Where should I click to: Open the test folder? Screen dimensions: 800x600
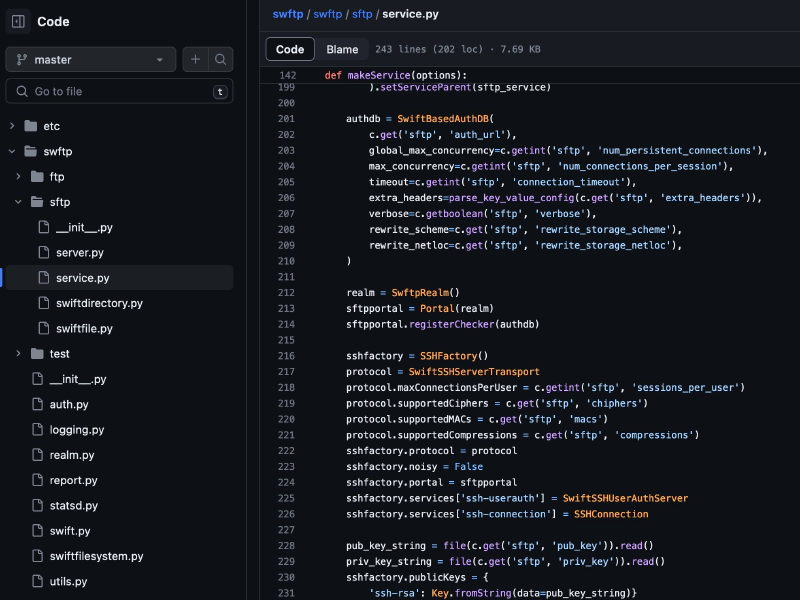click(x=59, y=354)
